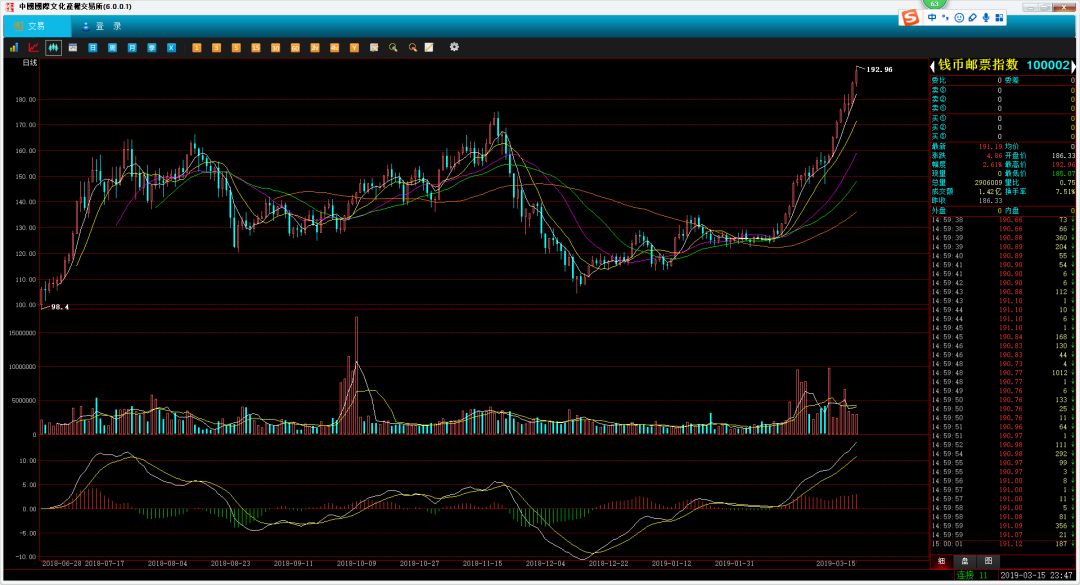Open Sogou skin/pen tool icon
This screenshot has height=585, width=1080.
click(x=973, y=18)
